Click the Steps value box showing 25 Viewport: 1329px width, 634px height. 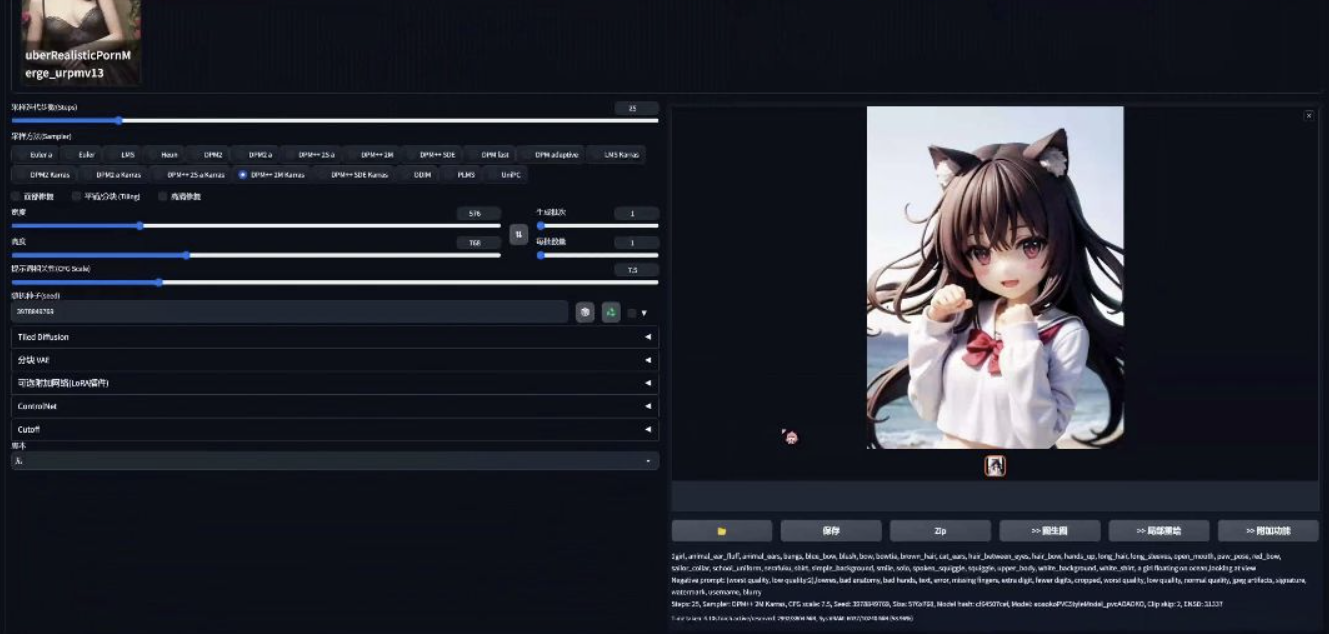pos(636,108)
